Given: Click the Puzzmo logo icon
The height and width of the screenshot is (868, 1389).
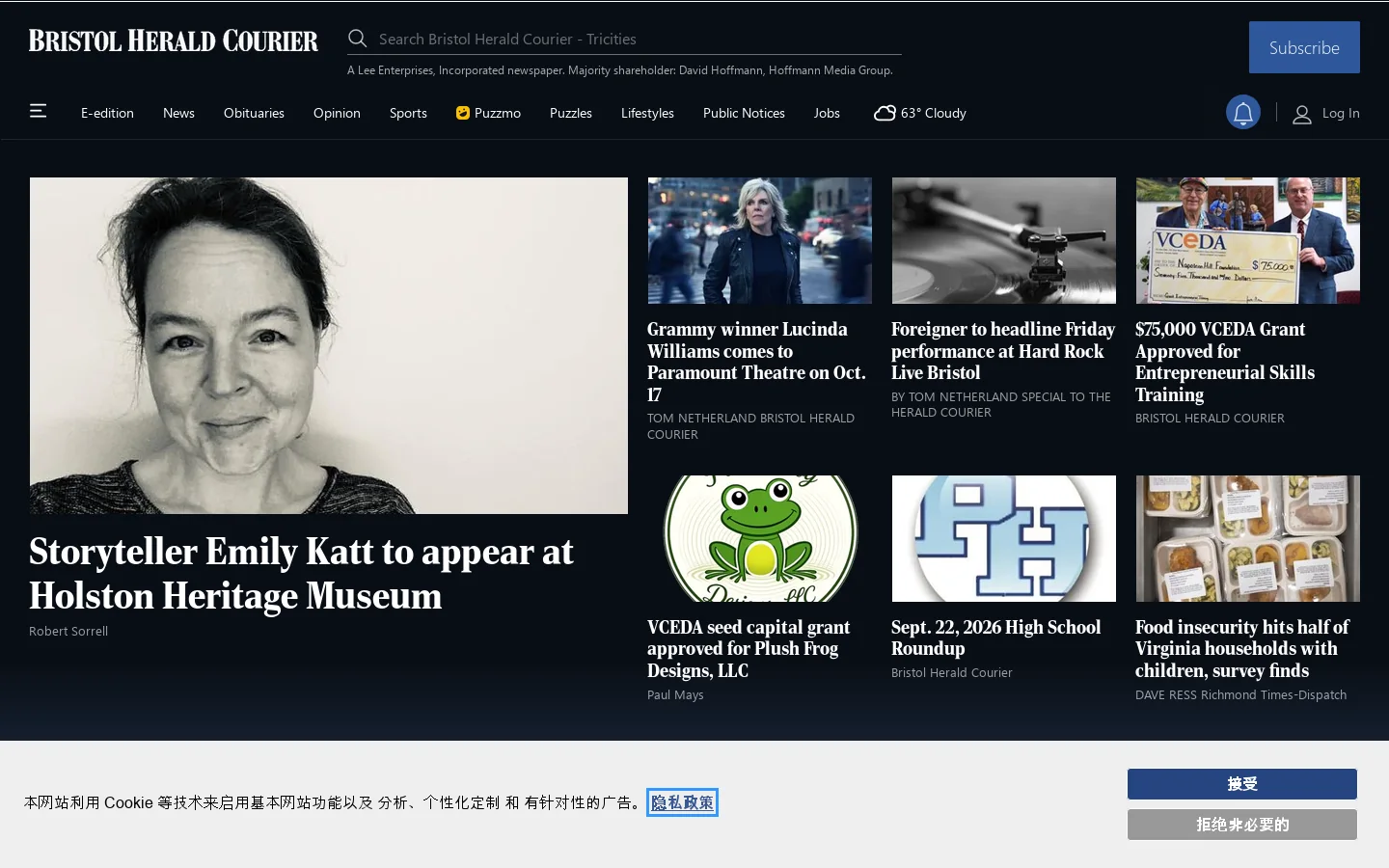Looking at the screenshot, I should point(463,113).
